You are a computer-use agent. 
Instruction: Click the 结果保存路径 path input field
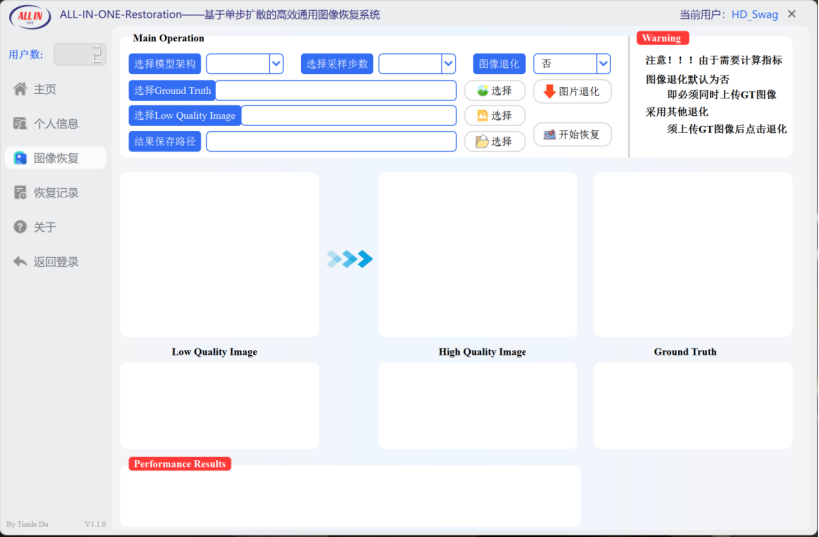330,142
